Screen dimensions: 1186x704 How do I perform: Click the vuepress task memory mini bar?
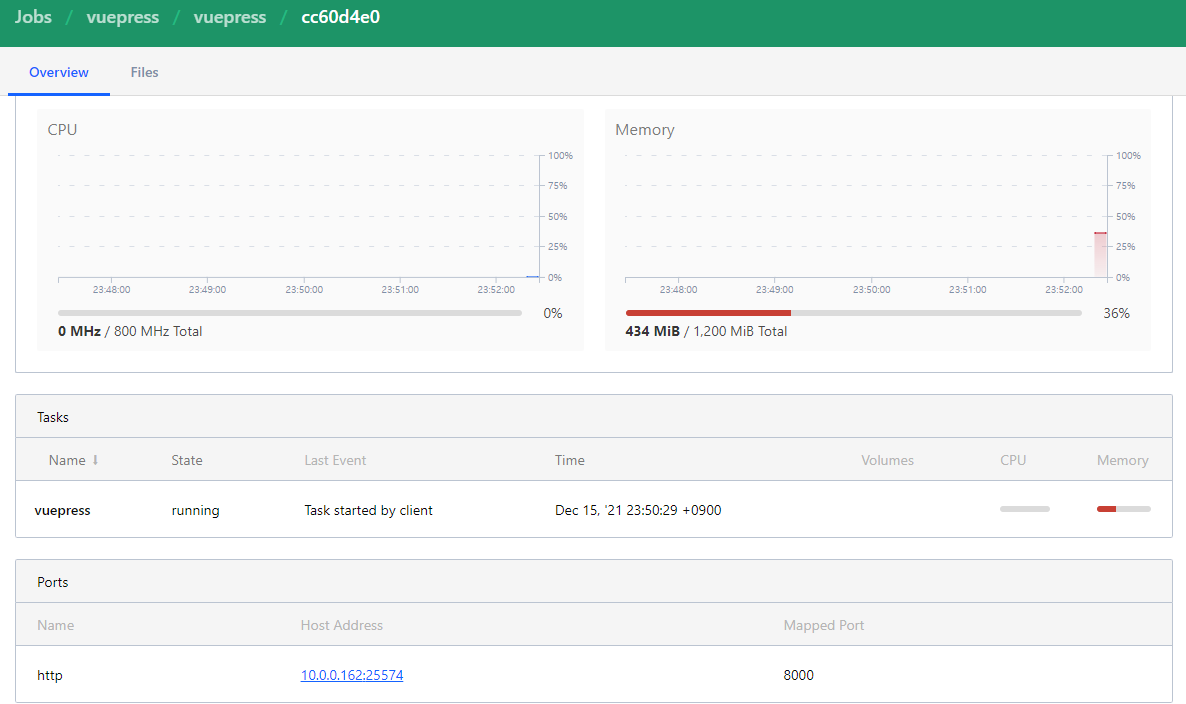pos(1123,509)
